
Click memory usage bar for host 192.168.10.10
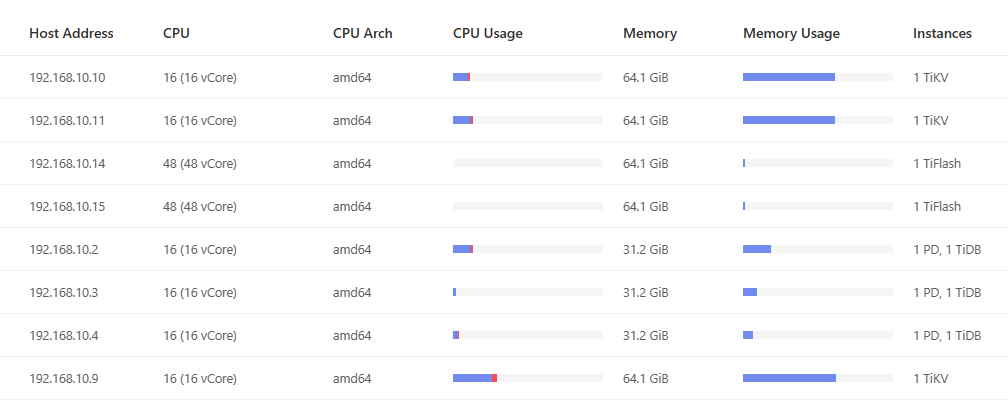[817, 77]
